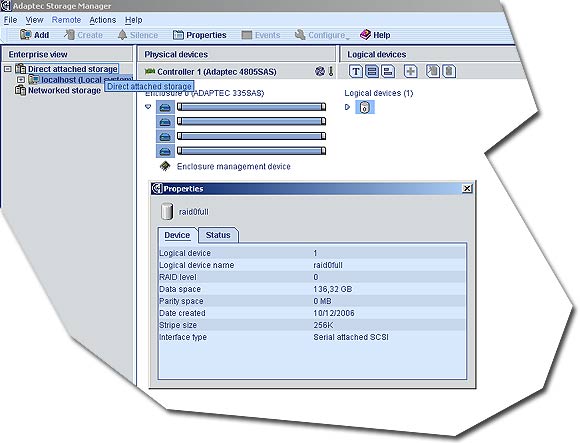Click the Silence alarm toolbar button
The image size is (580, 443).
[x=138, y=35]
